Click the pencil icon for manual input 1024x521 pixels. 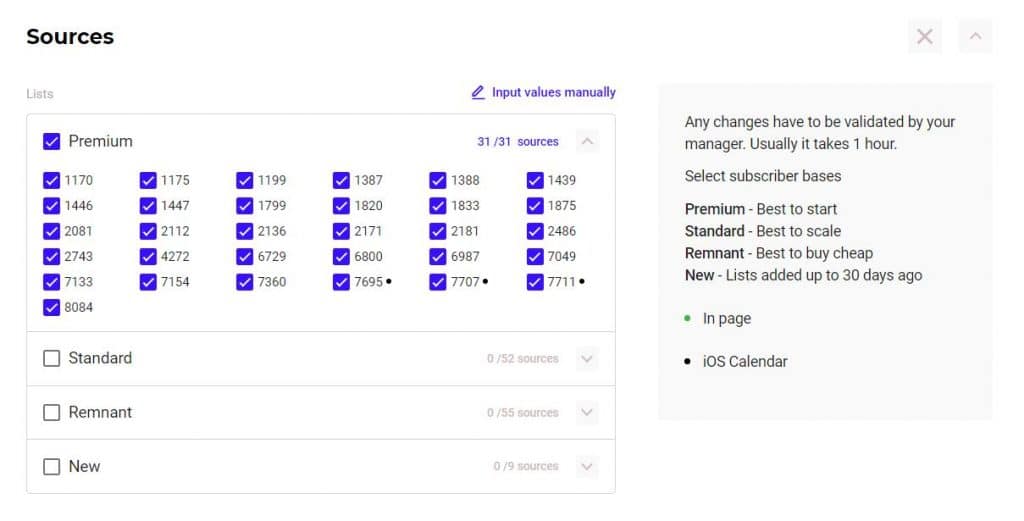click(478, 92)
